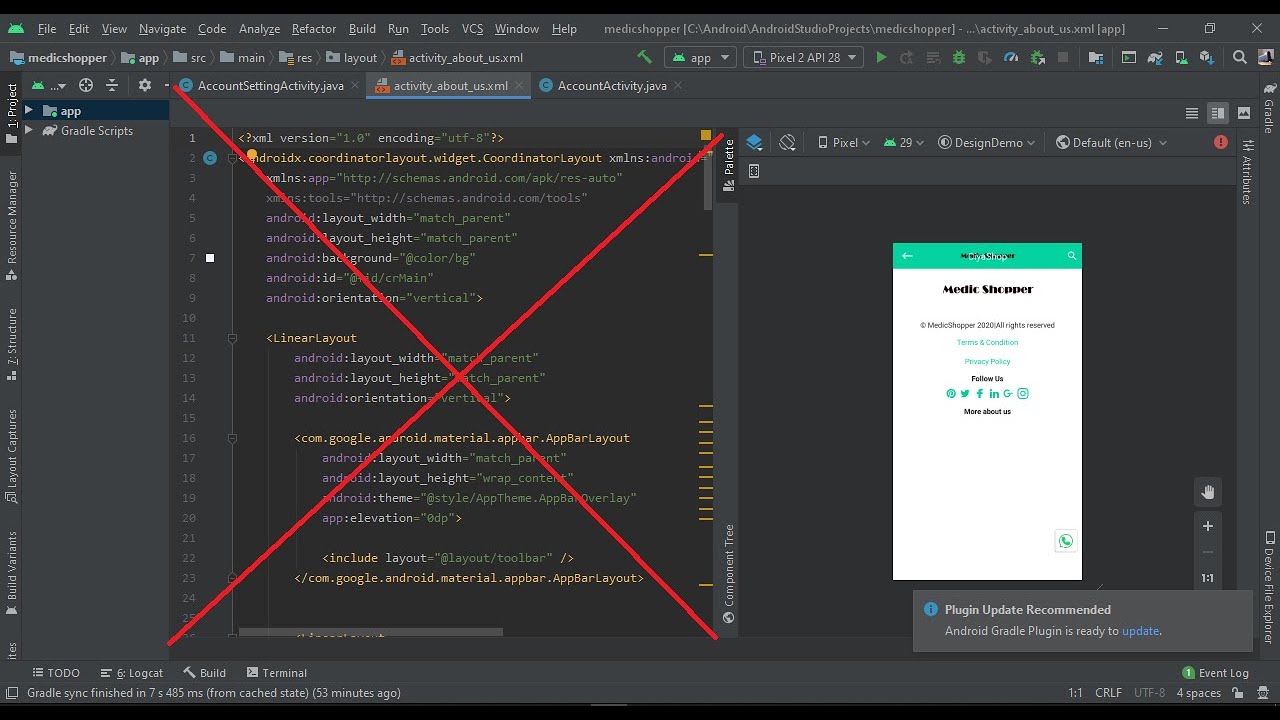This screenshot has height=720, width=1280.
Task: Toggle device orientation in design preview
Action: (787, 143)
